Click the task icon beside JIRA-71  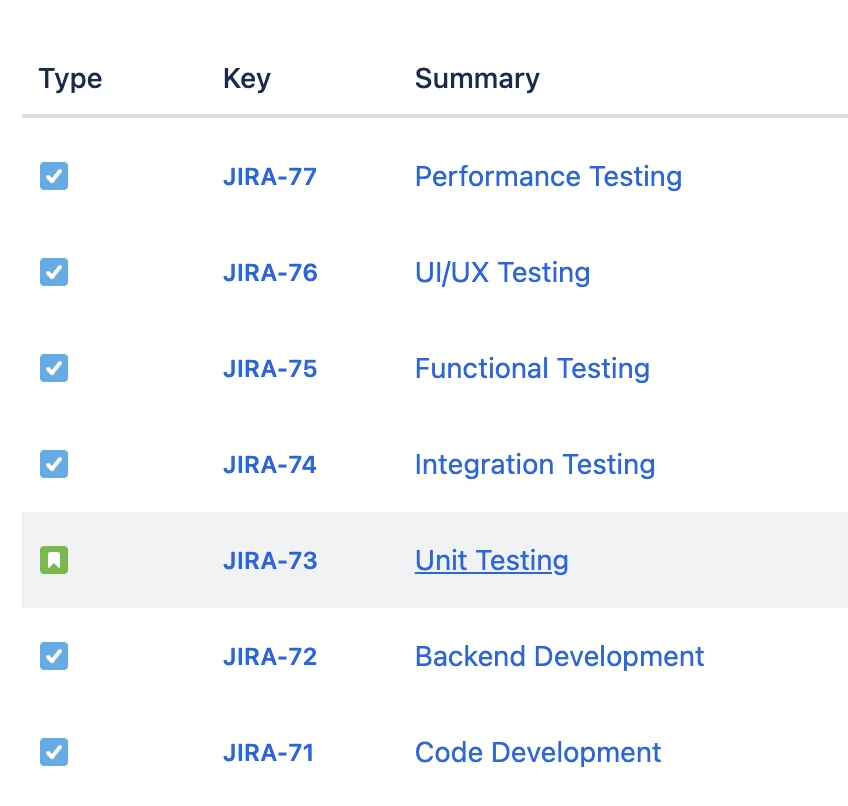[x=54, y=752]
